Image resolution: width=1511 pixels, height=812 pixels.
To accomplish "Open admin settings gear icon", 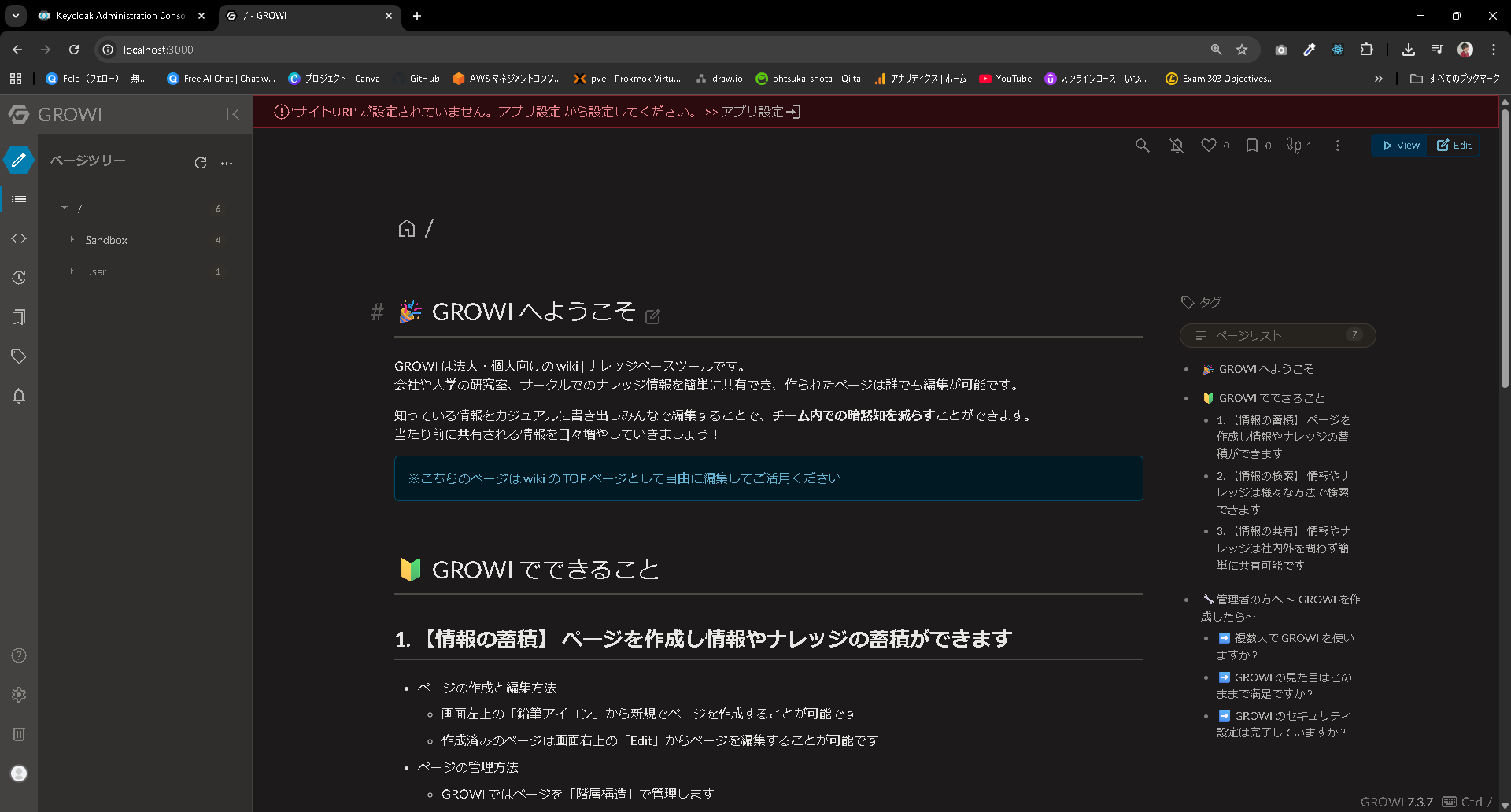I will [x=19, y=695].
